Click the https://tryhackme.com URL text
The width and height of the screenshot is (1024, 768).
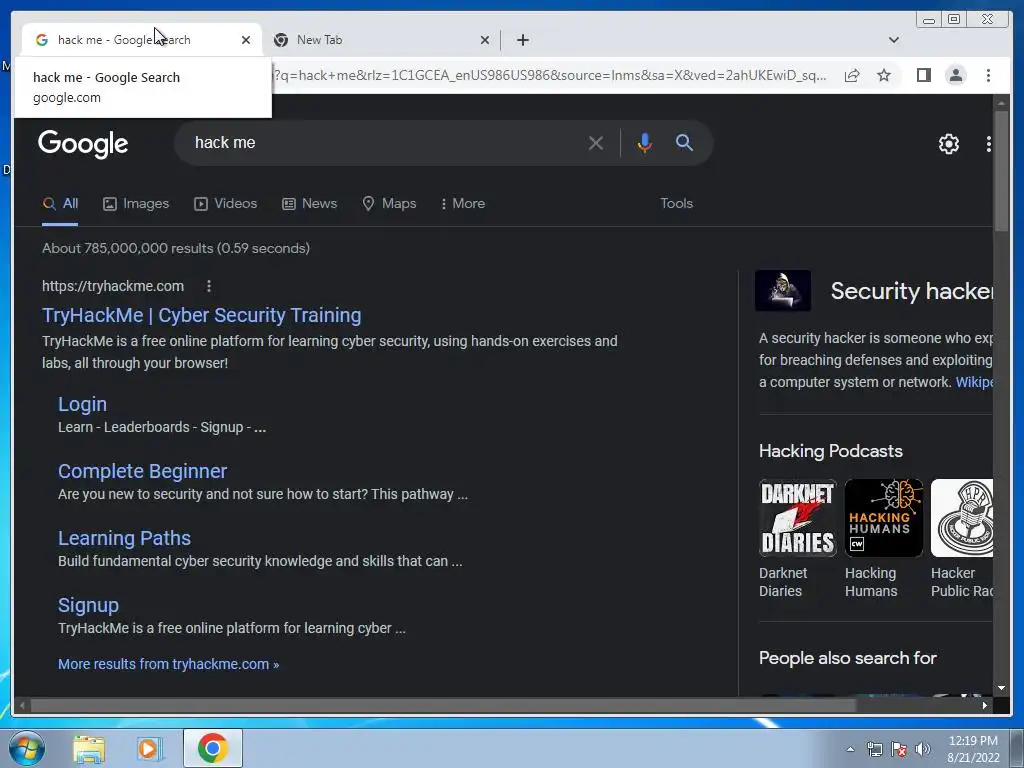point(113,286)
